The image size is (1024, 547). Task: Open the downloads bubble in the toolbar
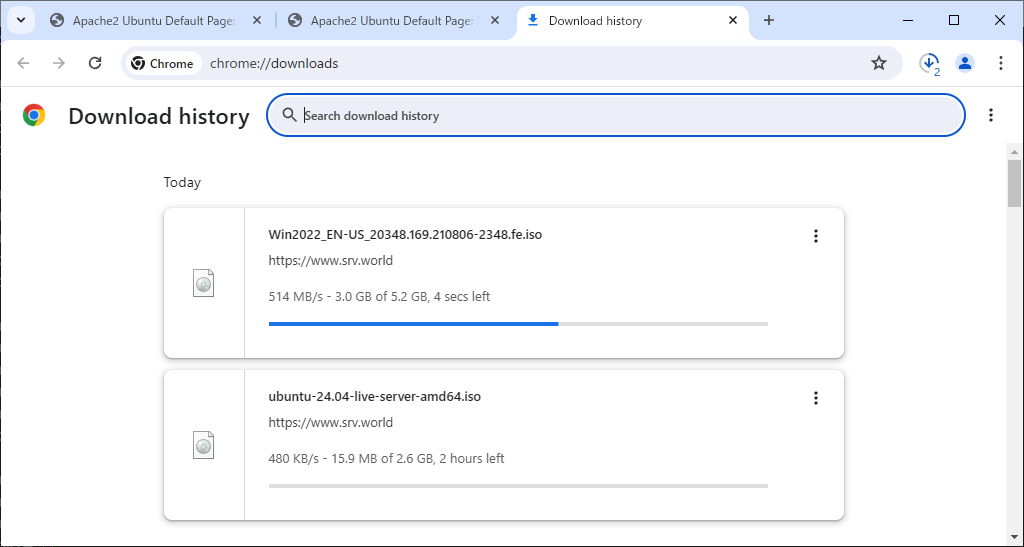click(x=929, y=63)
